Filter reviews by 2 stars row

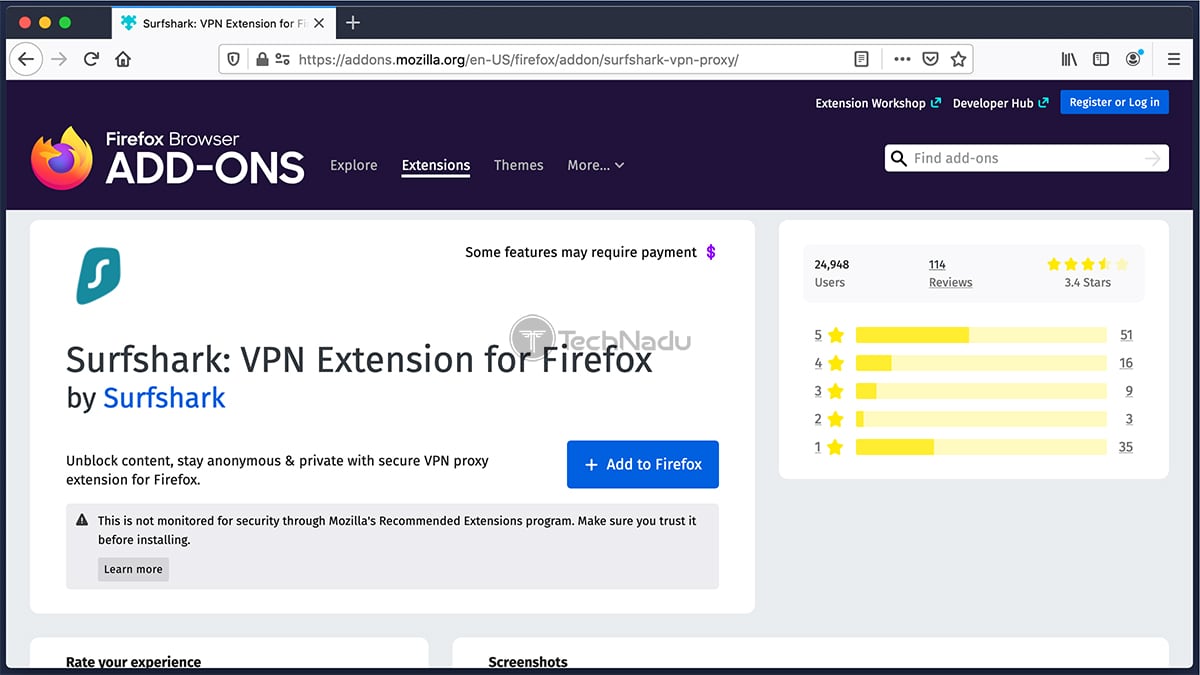[973, 419]
